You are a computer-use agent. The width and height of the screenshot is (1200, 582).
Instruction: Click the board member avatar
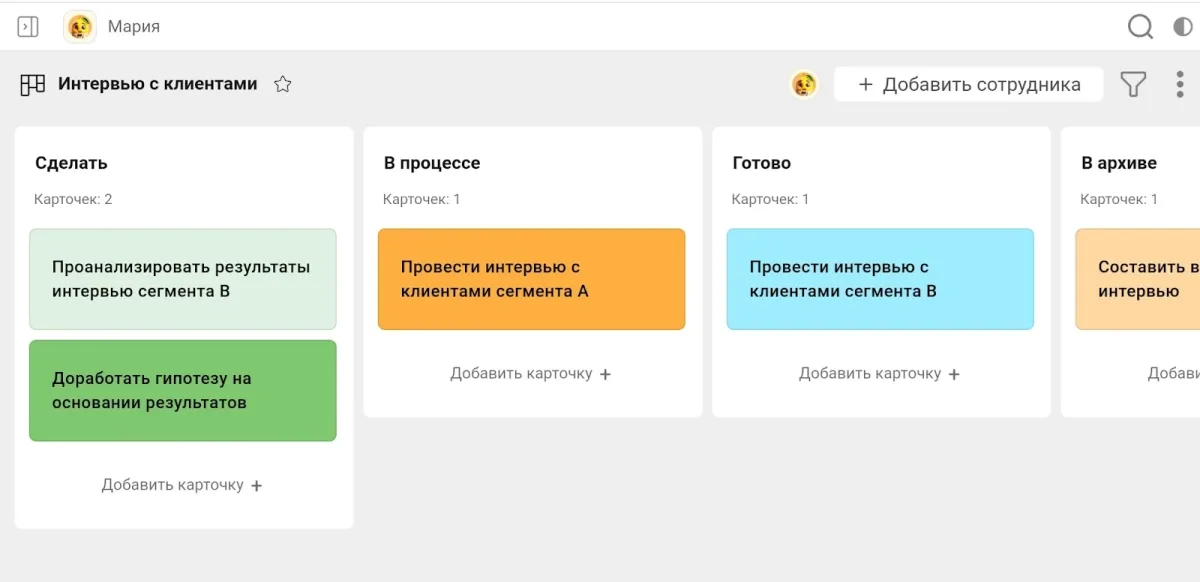click(804, 85)
